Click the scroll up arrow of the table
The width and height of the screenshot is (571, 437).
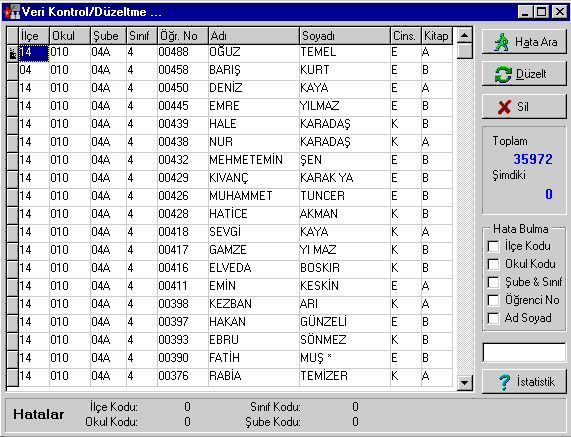464,35
